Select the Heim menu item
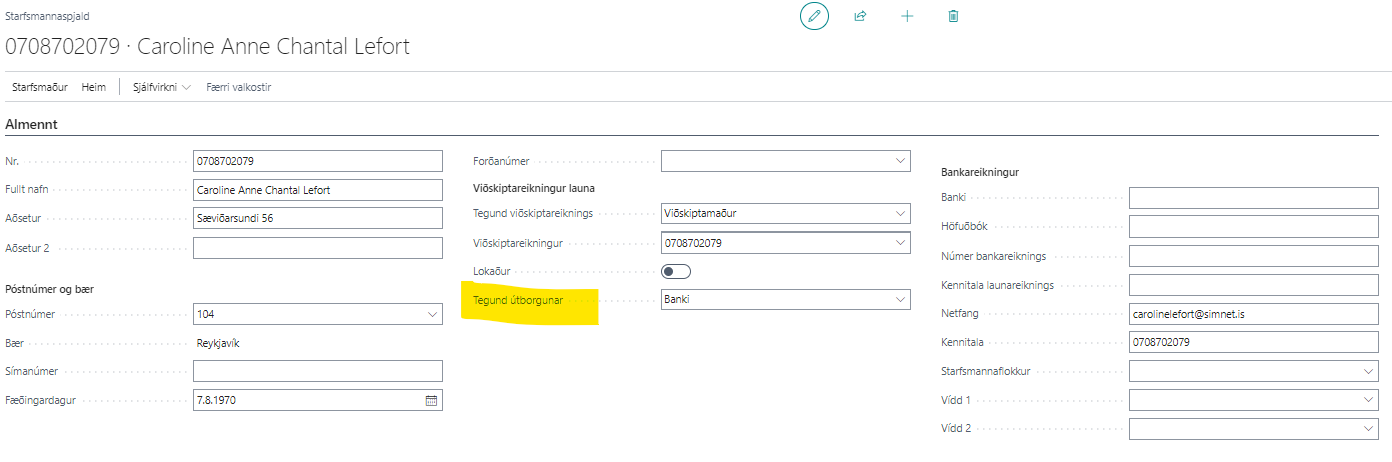Screen dimensions: 1392x462 94,87
